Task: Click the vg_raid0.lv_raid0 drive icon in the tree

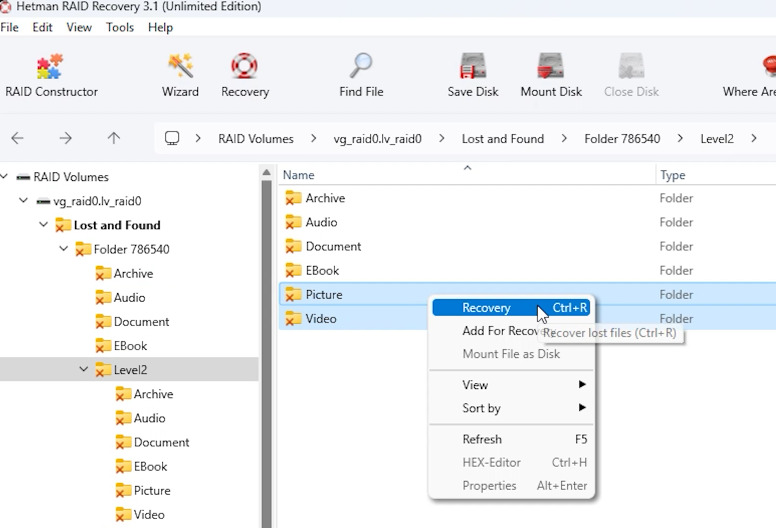Action: click(43, 201)
